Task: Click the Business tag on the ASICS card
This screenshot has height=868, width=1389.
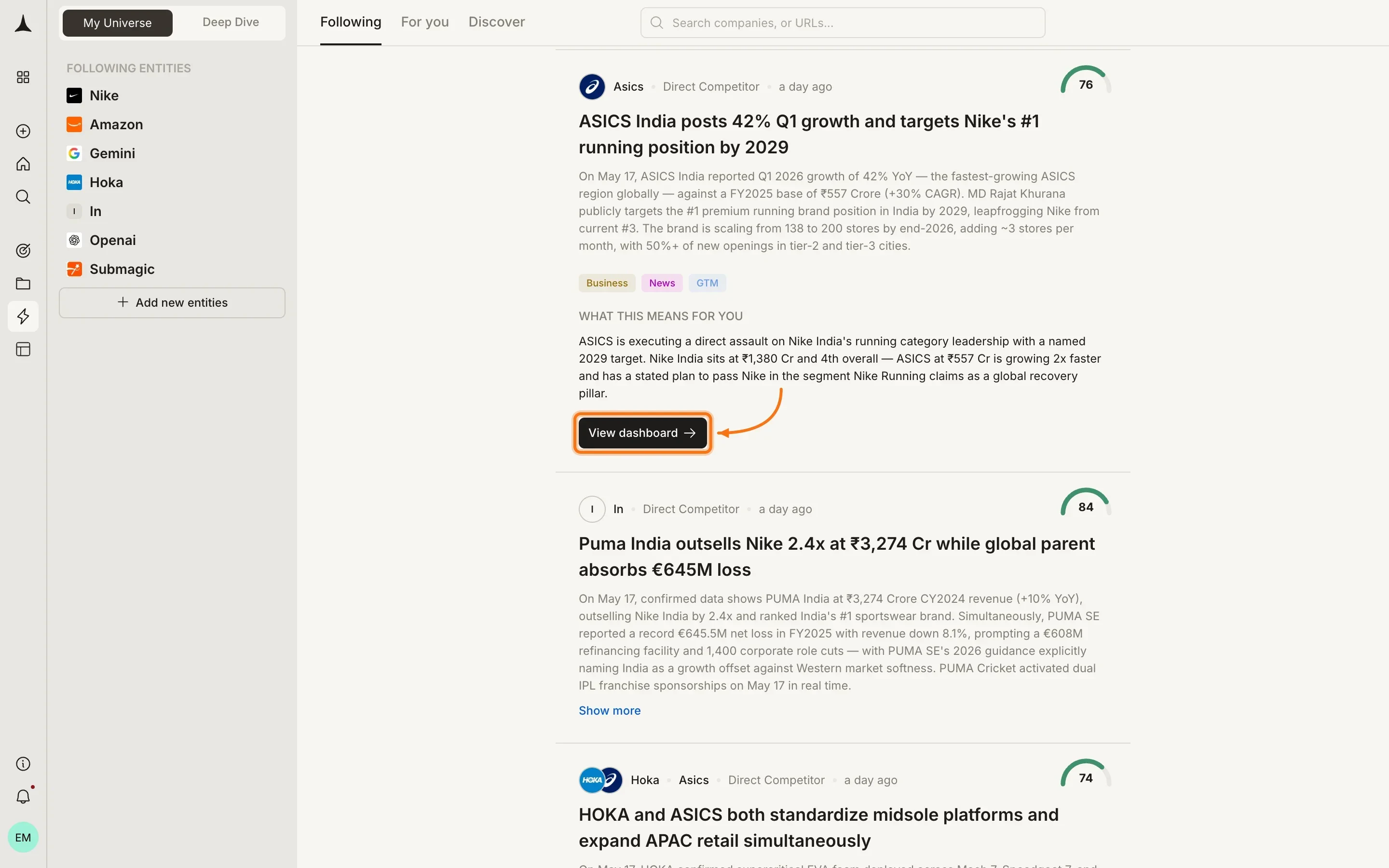Action: coord(607,283)
